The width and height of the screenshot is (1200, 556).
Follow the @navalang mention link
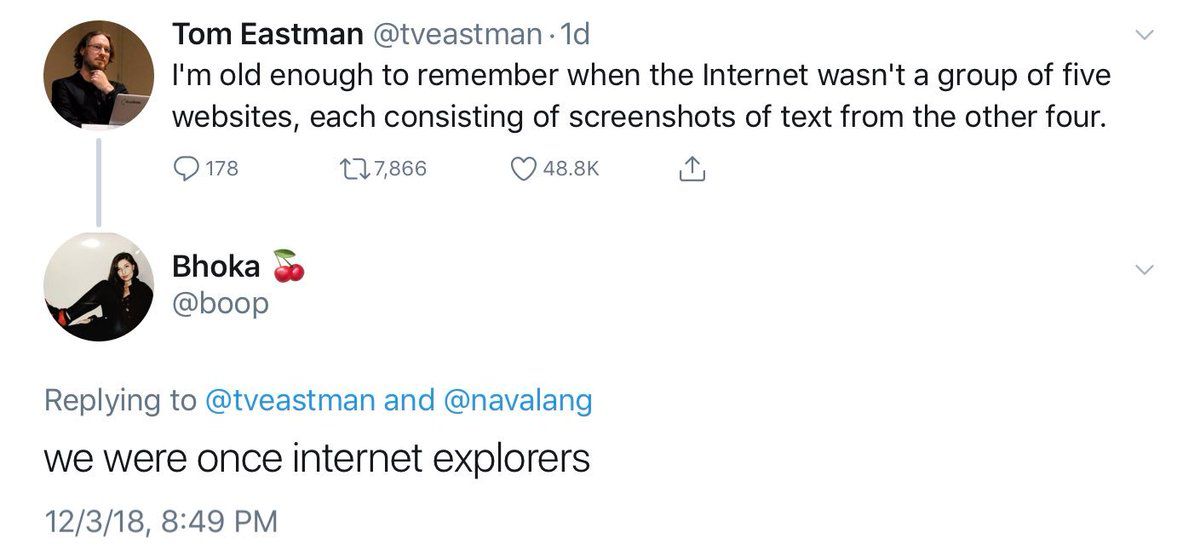click(517, 401)
